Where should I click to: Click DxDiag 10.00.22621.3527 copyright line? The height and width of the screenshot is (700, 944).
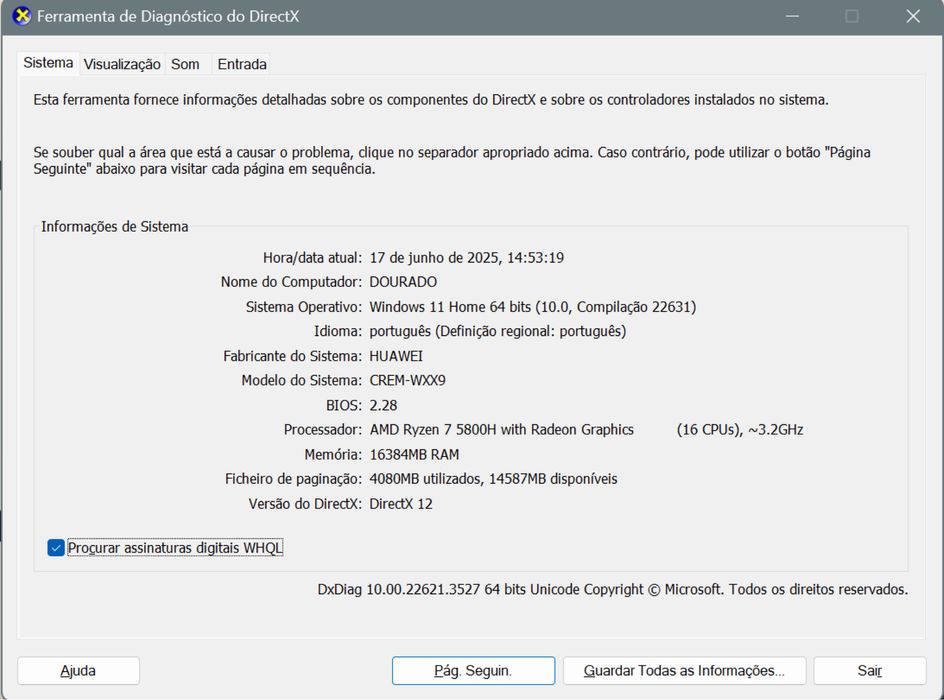pos(613,589)
